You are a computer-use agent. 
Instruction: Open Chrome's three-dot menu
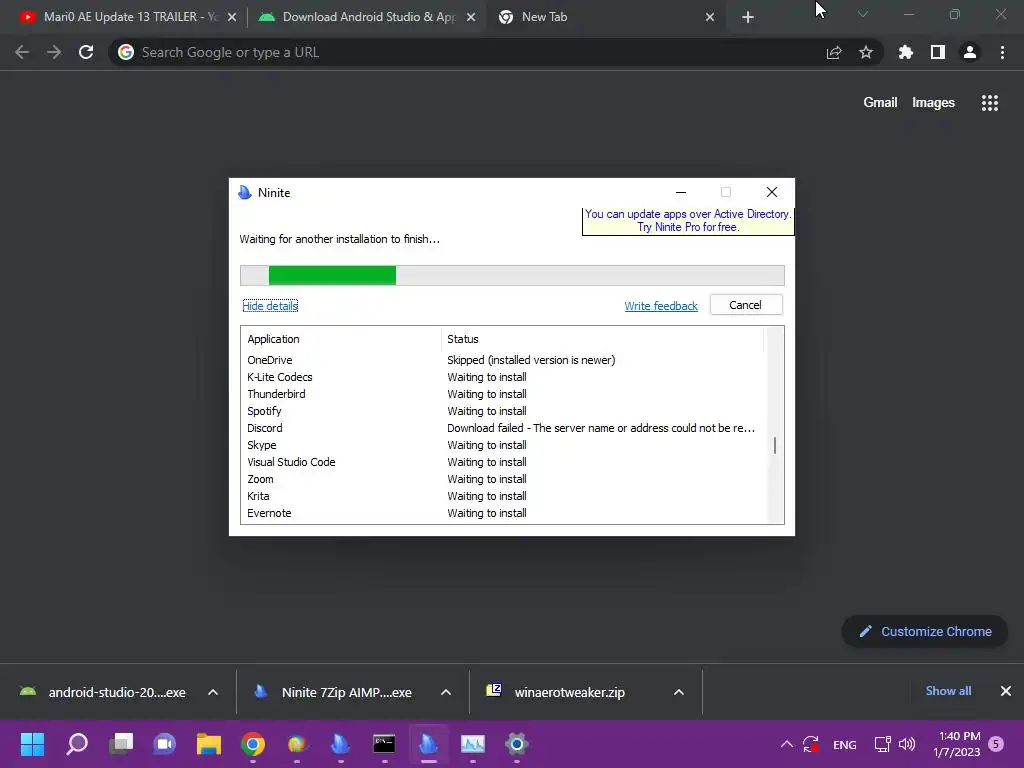(1002, 52)
